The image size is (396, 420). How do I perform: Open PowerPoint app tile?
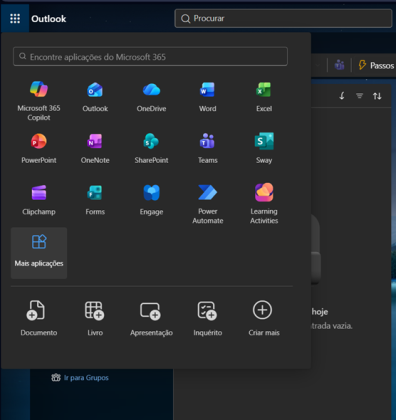click(39, 149)
